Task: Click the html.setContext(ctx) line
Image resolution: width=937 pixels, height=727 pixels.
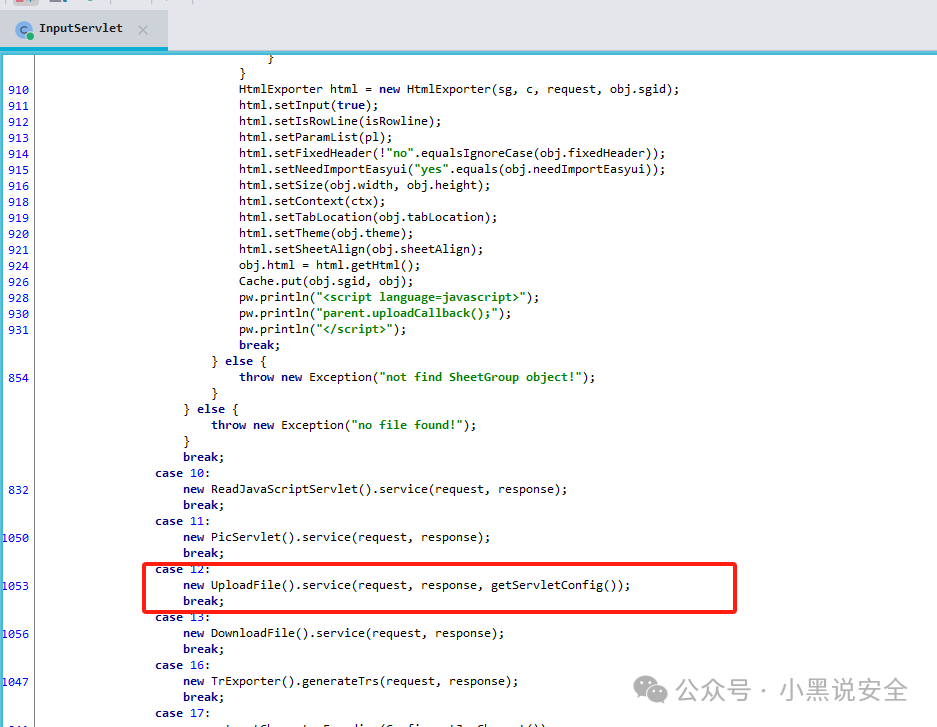Action: tap(312, 201)
